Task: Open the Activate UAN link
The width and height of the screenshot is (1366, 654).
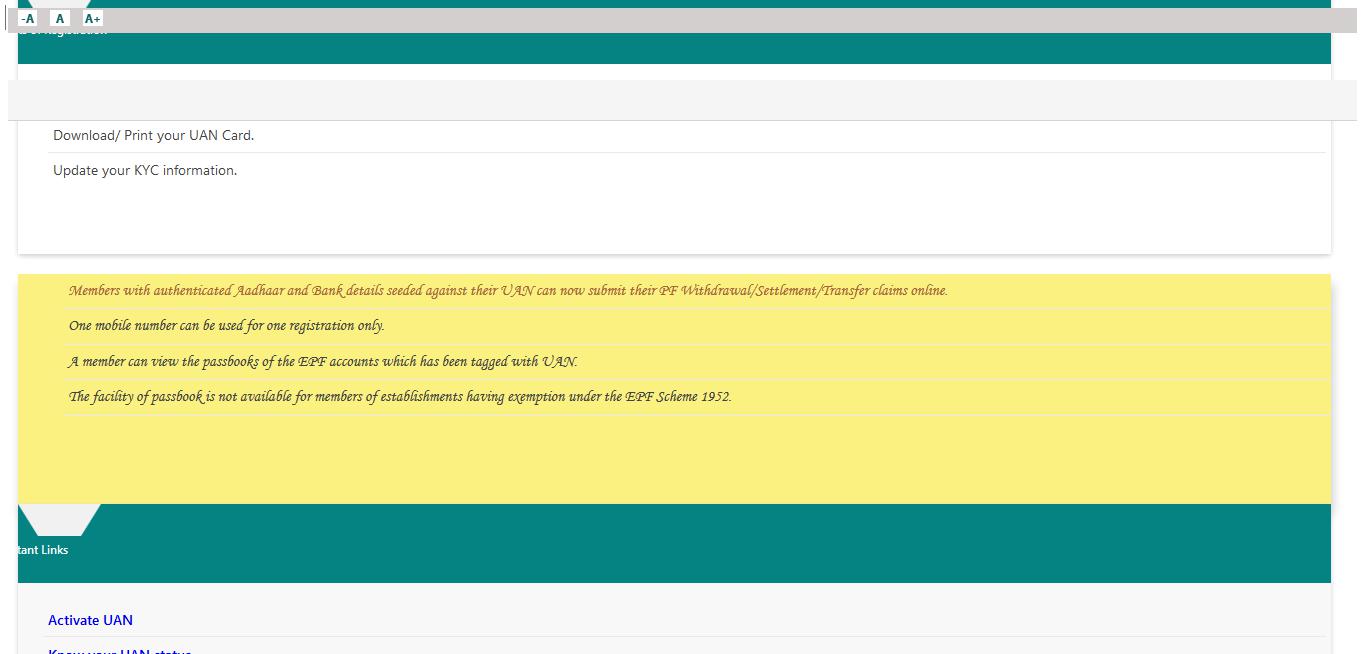Action: (x=90, y=620)
